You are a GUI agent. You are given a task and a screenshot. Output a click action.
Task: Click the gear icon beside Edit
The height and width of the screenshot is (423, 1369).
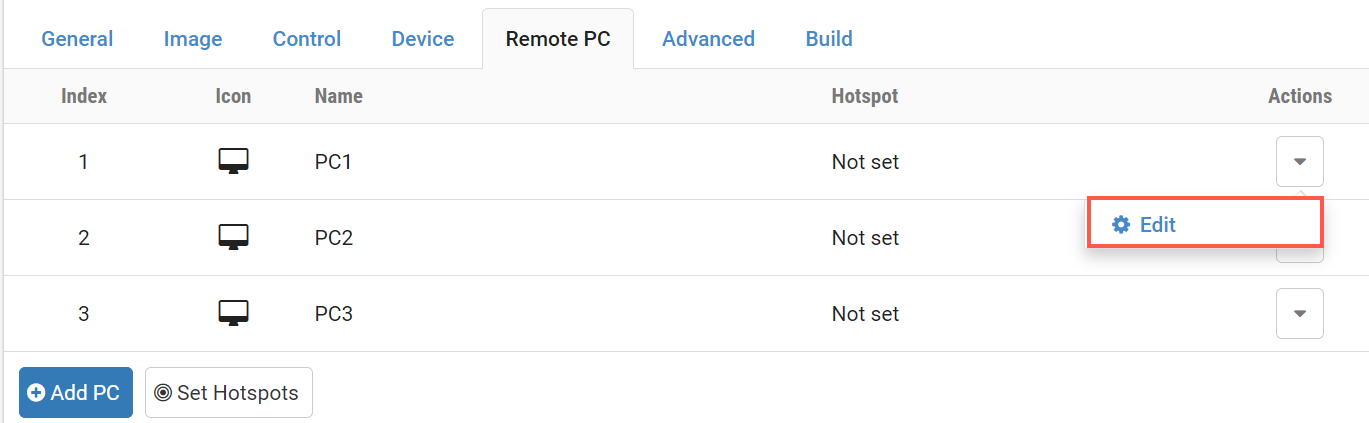pos(1121,224)
